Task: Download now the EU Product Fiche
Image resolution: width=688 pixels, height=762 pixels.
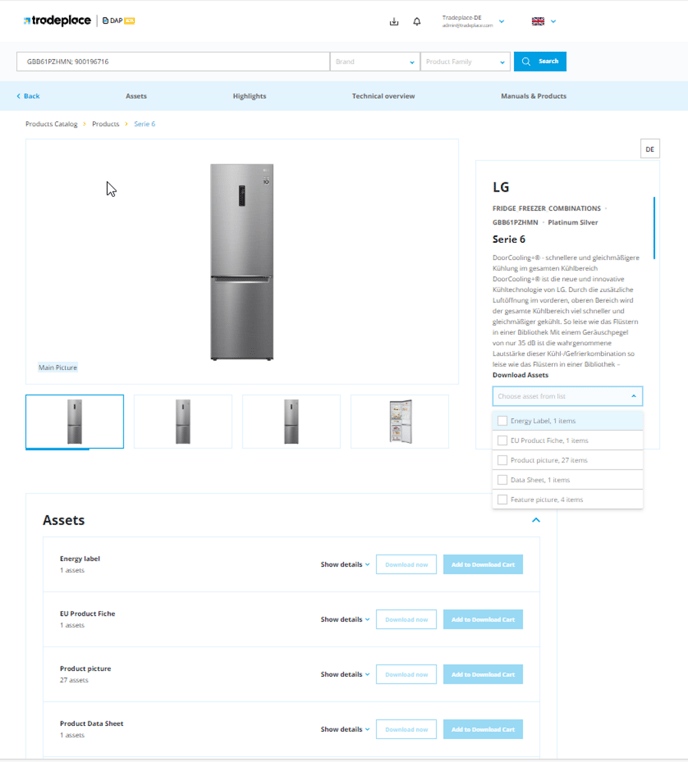Action: [x=406, y=619]
